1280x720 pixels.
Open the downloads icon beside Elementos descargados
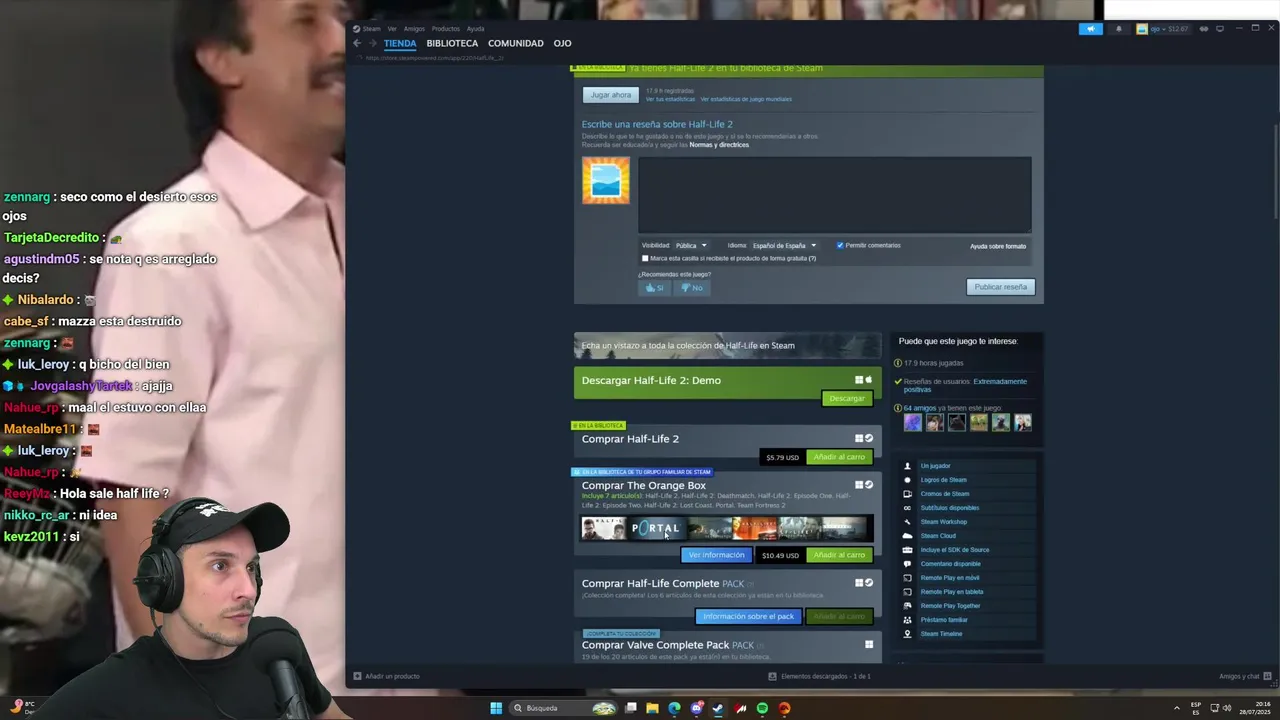[x=772, y=677]
